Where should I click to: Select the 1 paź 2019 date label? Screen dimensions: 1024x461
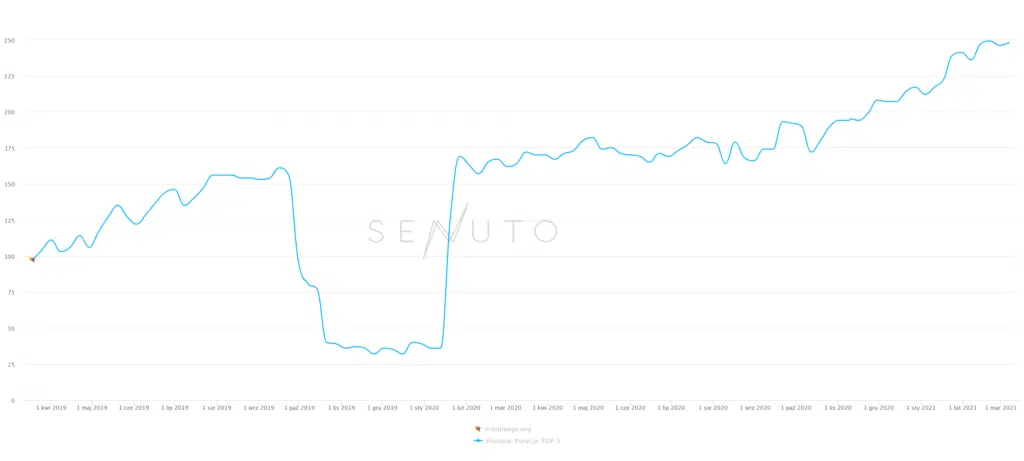299,407
